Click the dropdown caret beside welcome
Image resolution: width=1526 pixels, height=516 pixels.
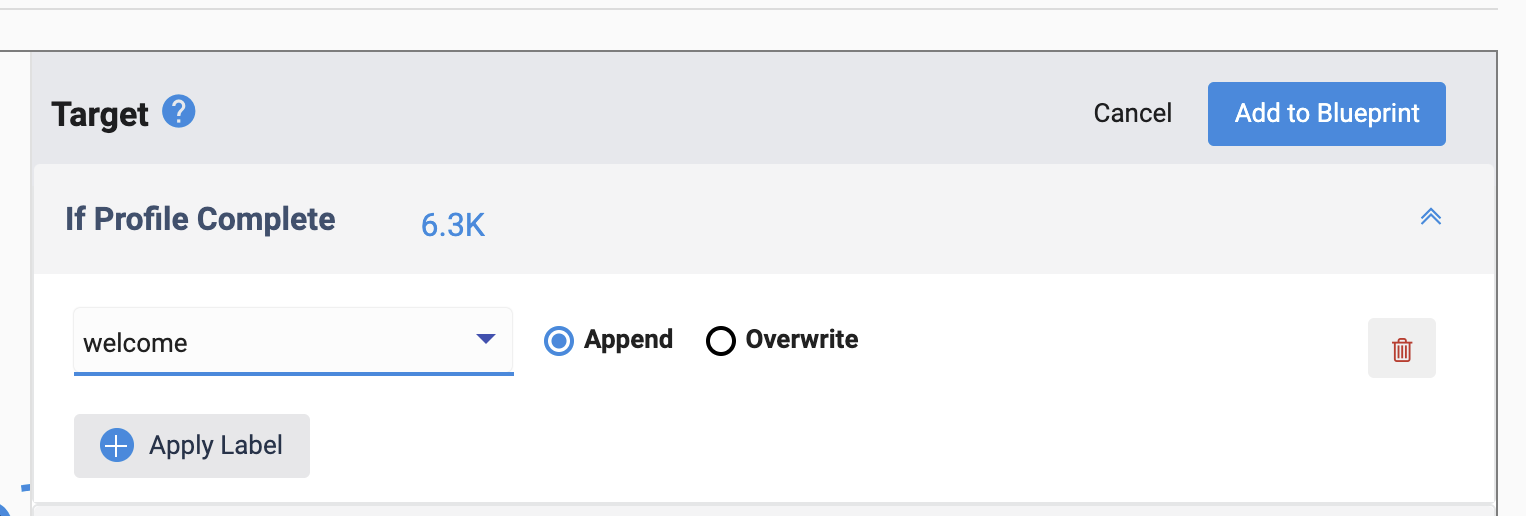(486, 340)
